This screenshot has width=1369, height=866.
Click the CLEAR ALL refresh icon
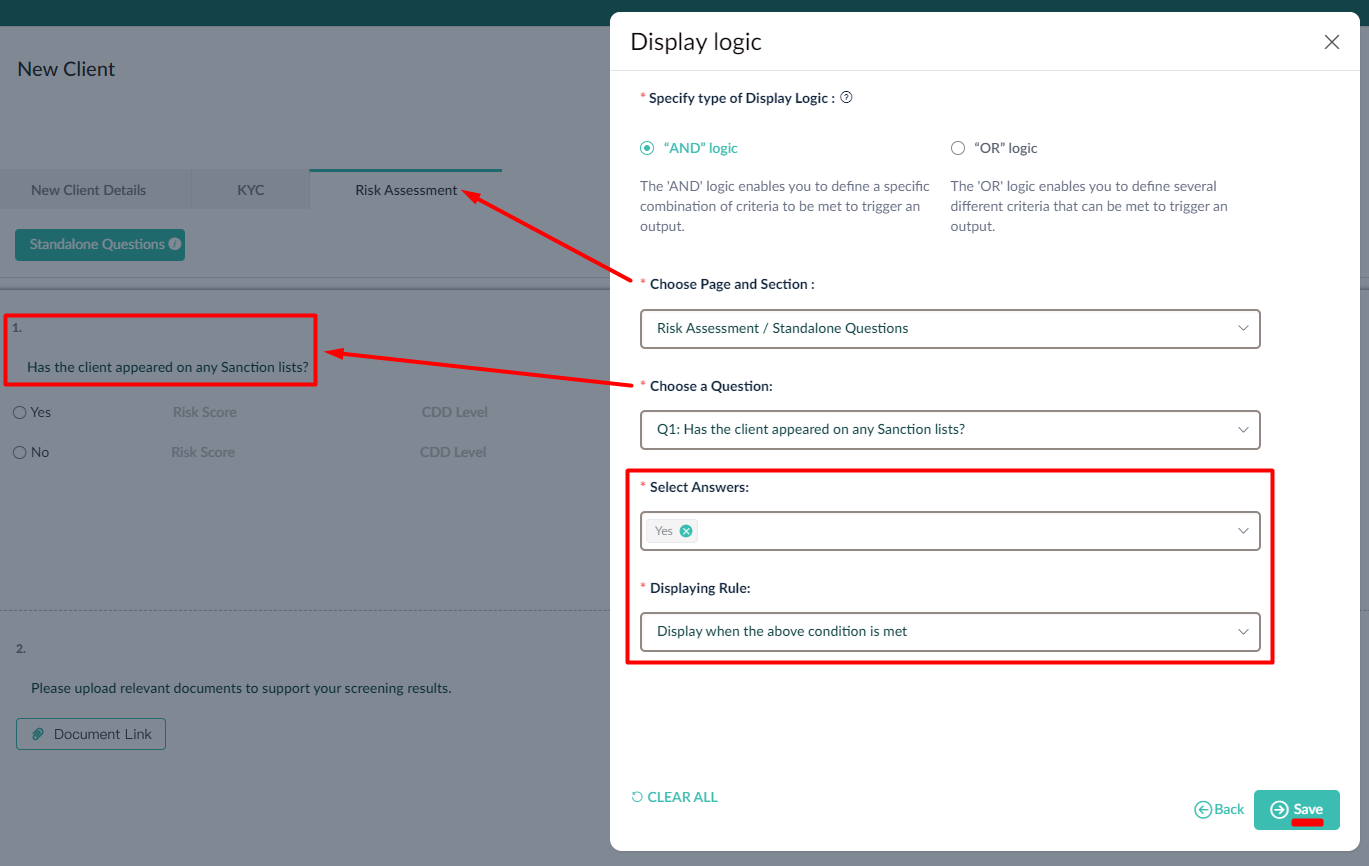tap(637, 797)
